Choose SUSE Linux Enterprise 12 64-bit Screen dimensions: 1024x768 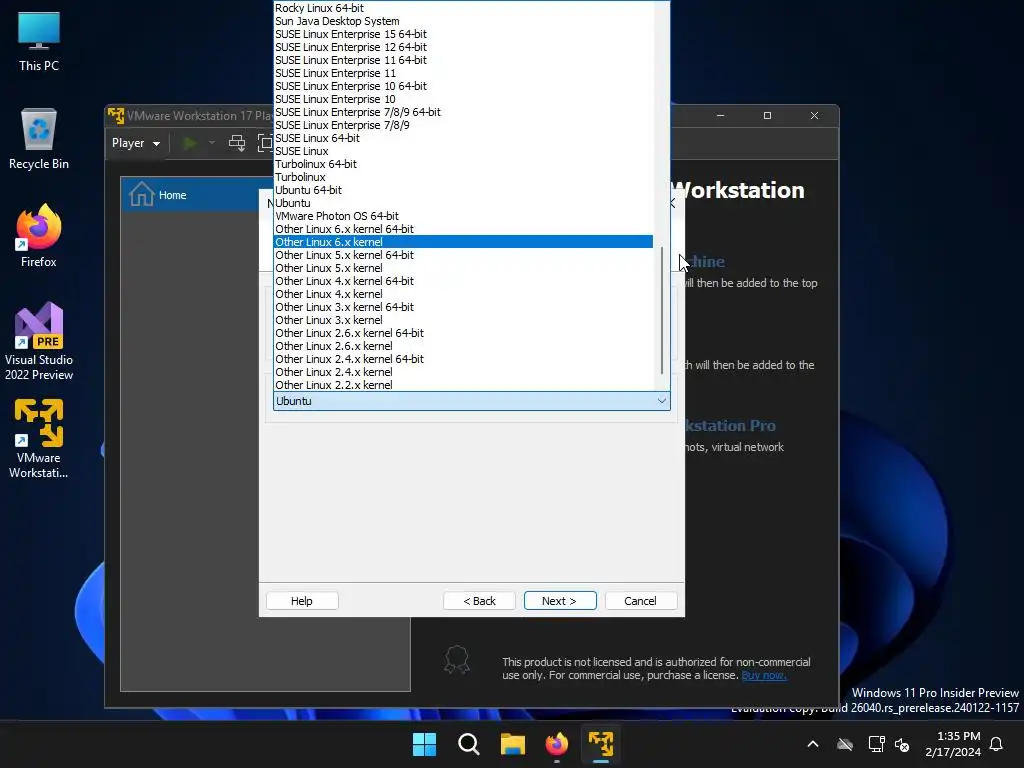click(x=463, y=47)
